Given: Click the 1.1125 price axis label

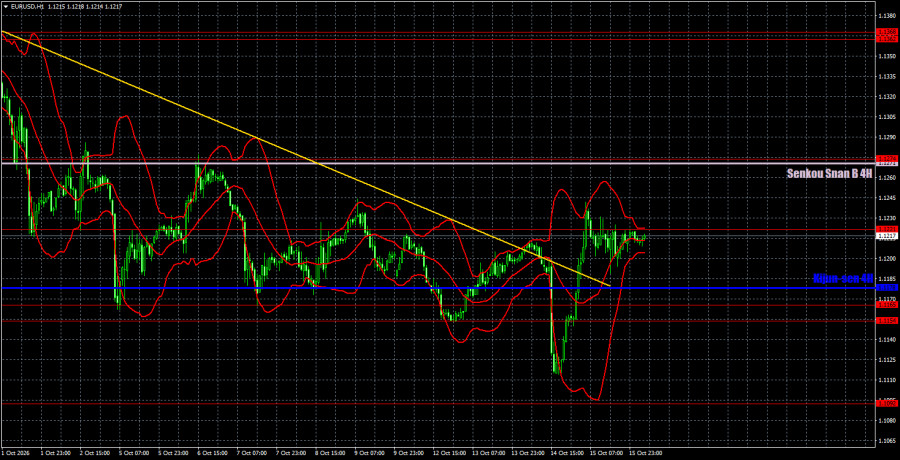Looking at the screenshot, I should 885,360.
